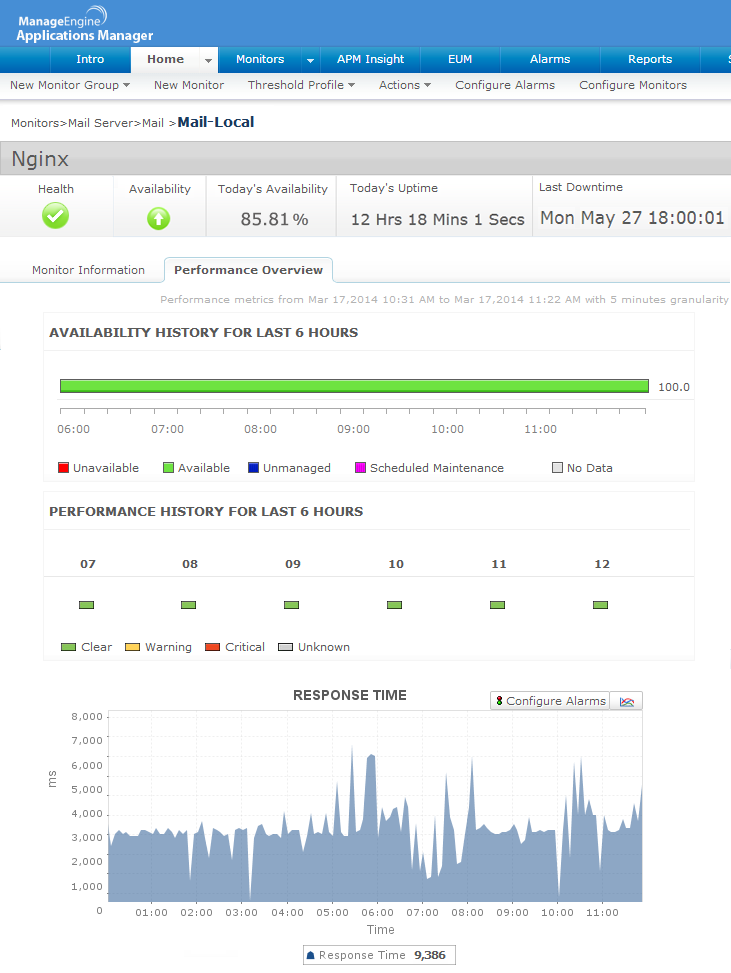Click the green status indicator under hour 12
The image size is (731, 973).
point(600,605)
